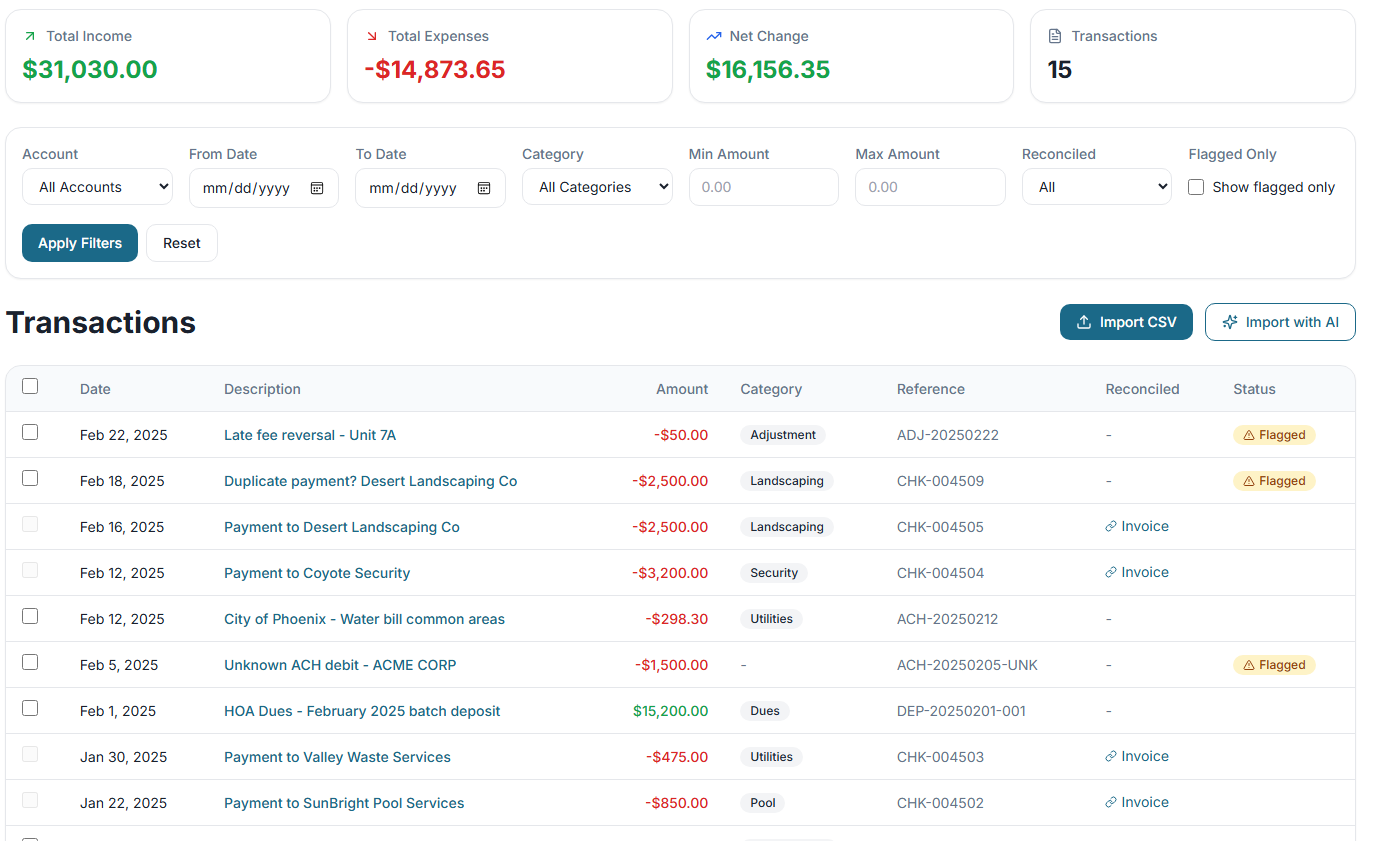Screen dimensions: 1373x841
Task: Open the All Categories dropdown
Action: click(x=597, y=187)
